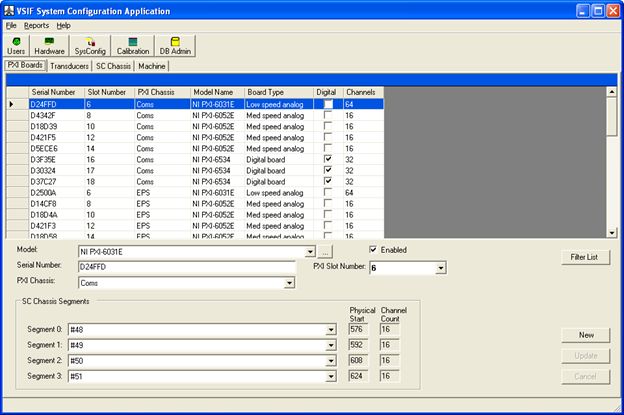The width and height of the screenshot is (624, 415).
Task: Open the Hardware toolbar icon
Action: tap(49, 46)
